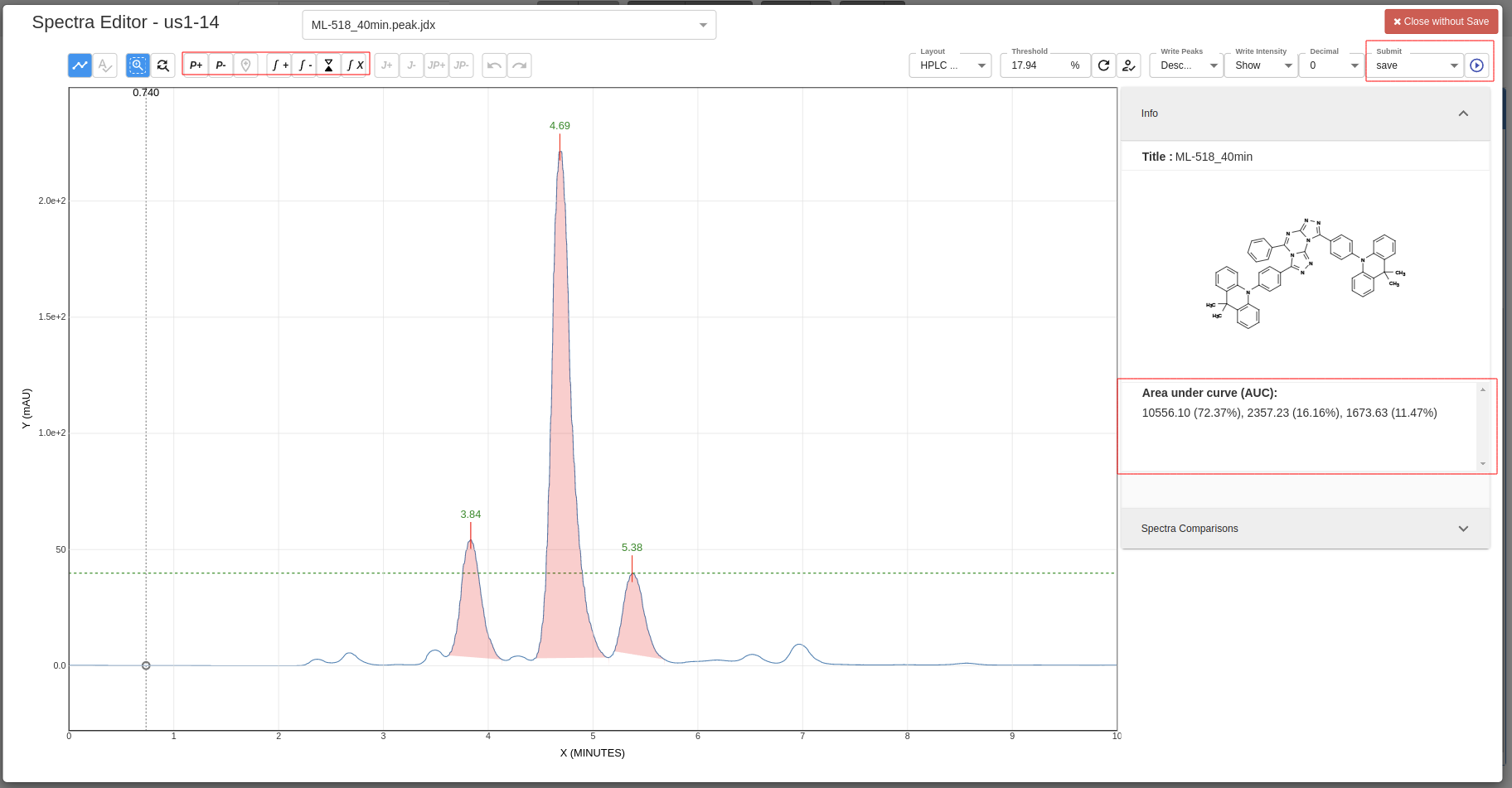Select the P- remove peak tool
The image size is (1512, 788).
pyautogui.click(x=220, y=65)
